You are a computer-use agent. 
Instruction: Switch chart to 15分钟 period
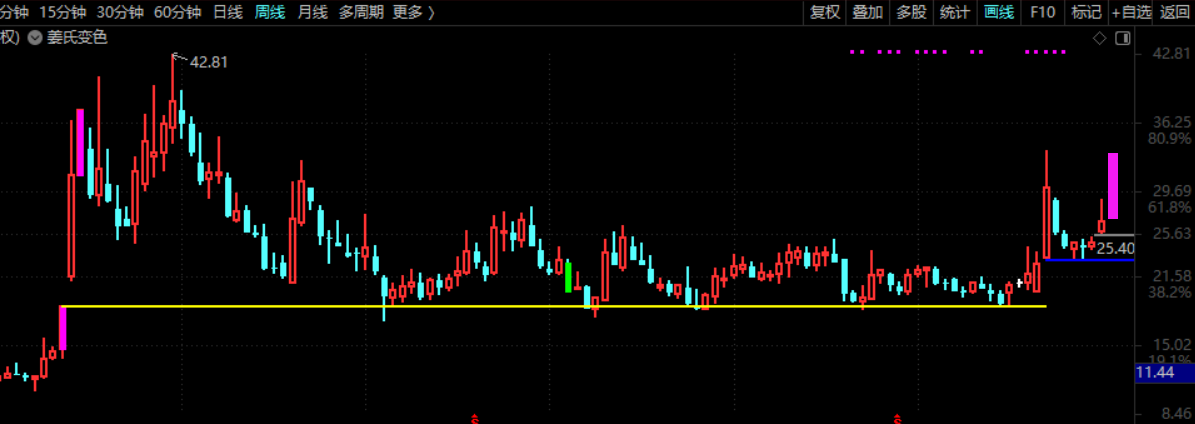(x=62, y=11)
